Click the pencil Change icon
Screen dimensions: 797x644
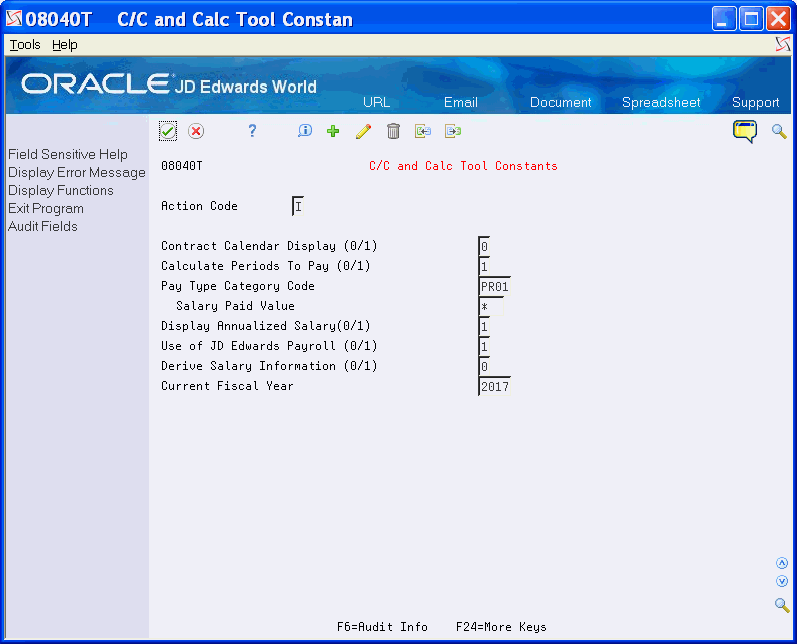click(x=363, y=131)
